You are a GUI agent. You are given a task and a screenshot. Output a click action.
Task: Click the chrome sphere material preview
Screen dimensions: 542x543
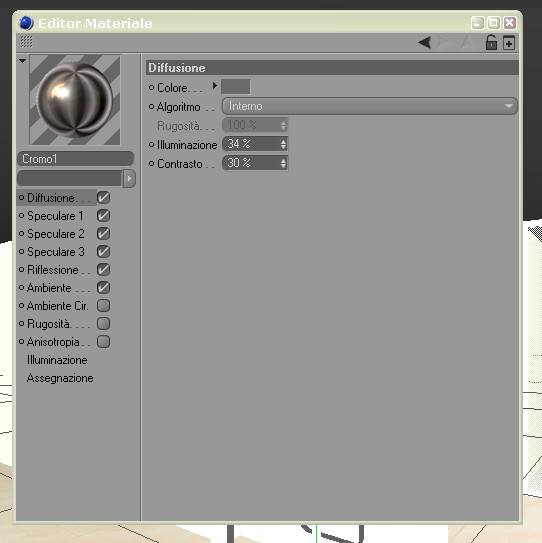pos(75,100)
